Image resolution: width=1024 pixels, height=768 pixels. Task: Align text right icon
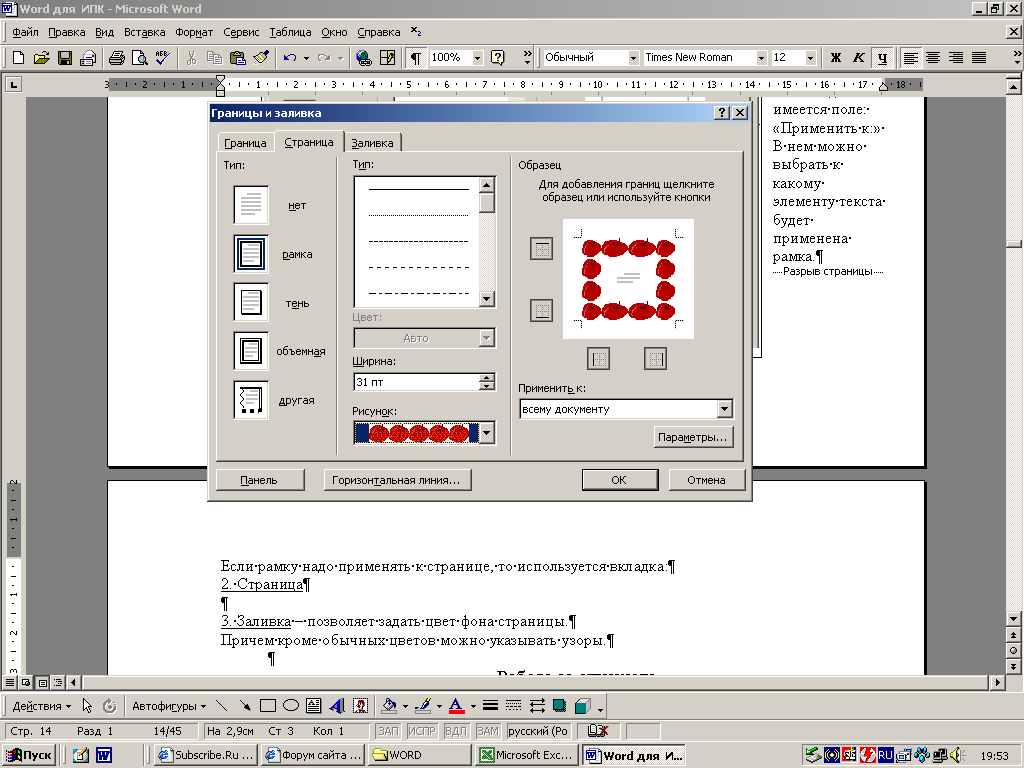click(x=956, y=58)
